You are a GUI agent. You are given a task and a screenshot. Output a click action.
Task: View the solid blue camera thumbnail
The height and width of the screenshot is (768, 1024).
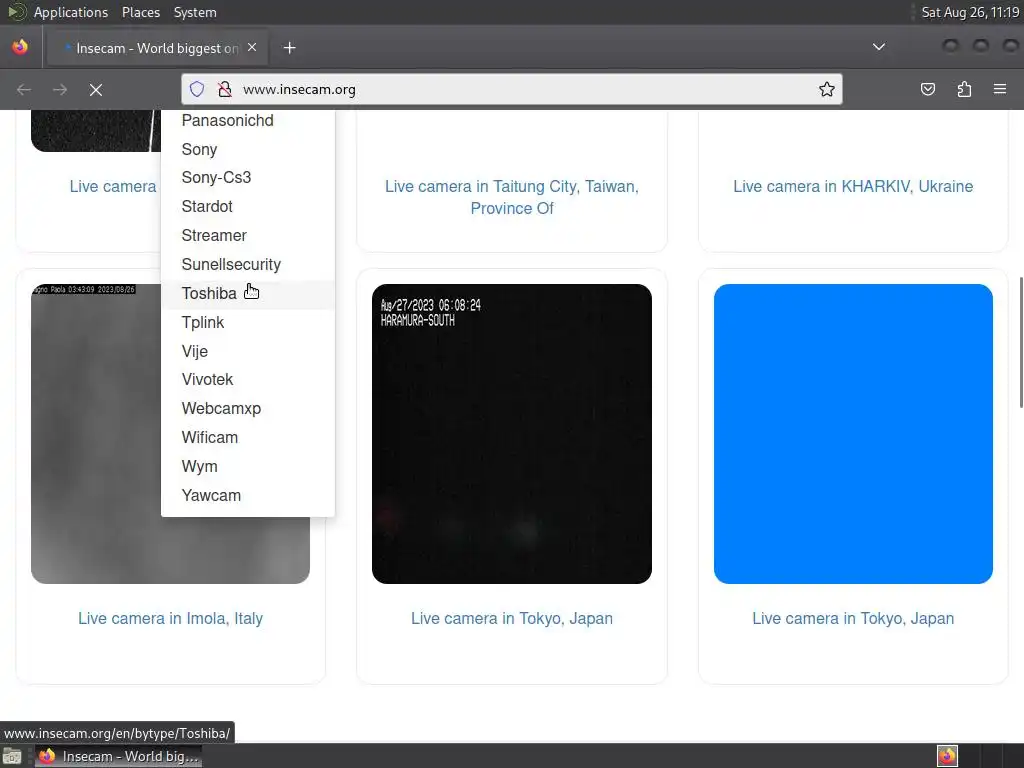853,434
